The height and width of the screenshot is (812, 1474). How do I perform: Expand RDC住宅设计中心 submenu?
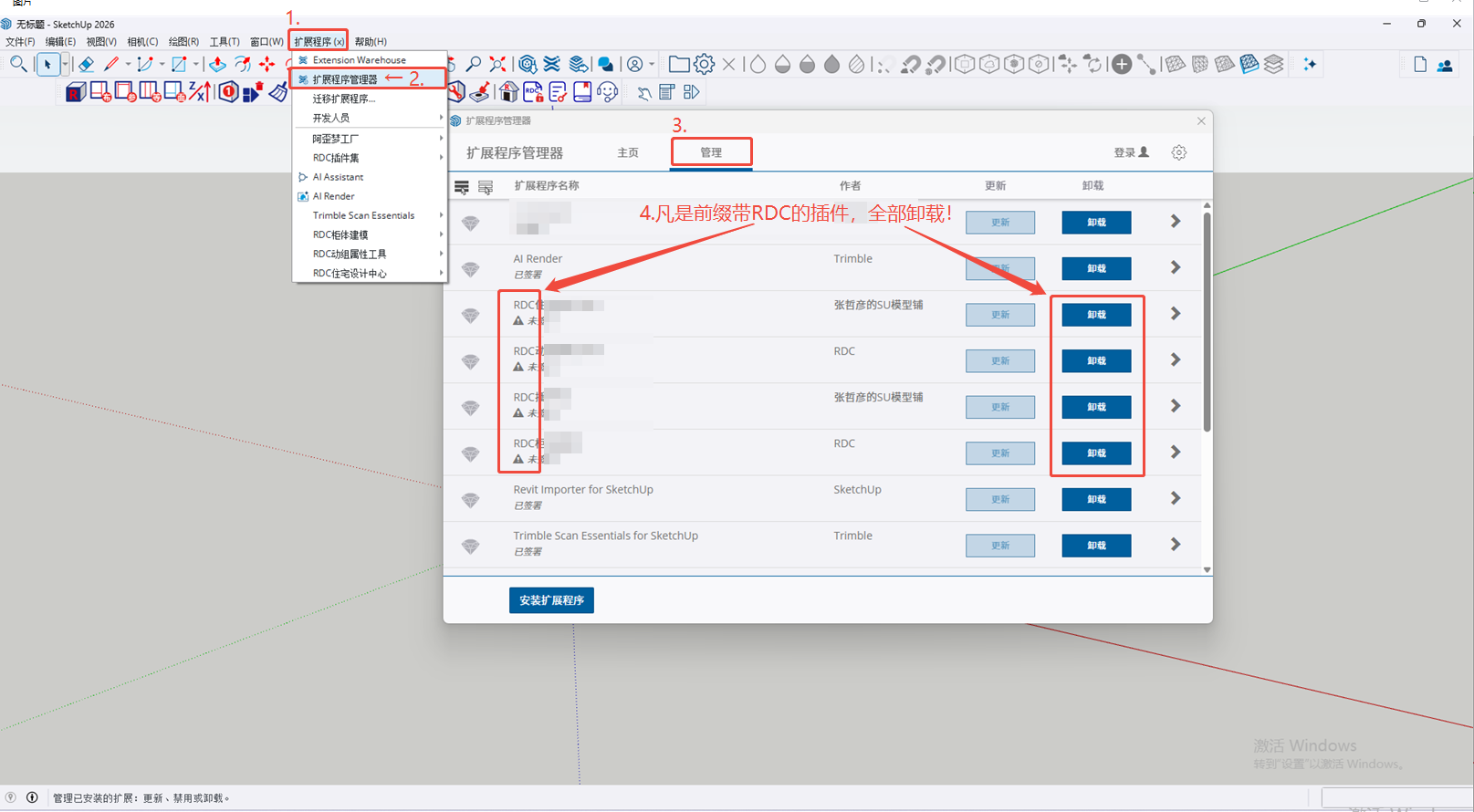tap(369, 273)
